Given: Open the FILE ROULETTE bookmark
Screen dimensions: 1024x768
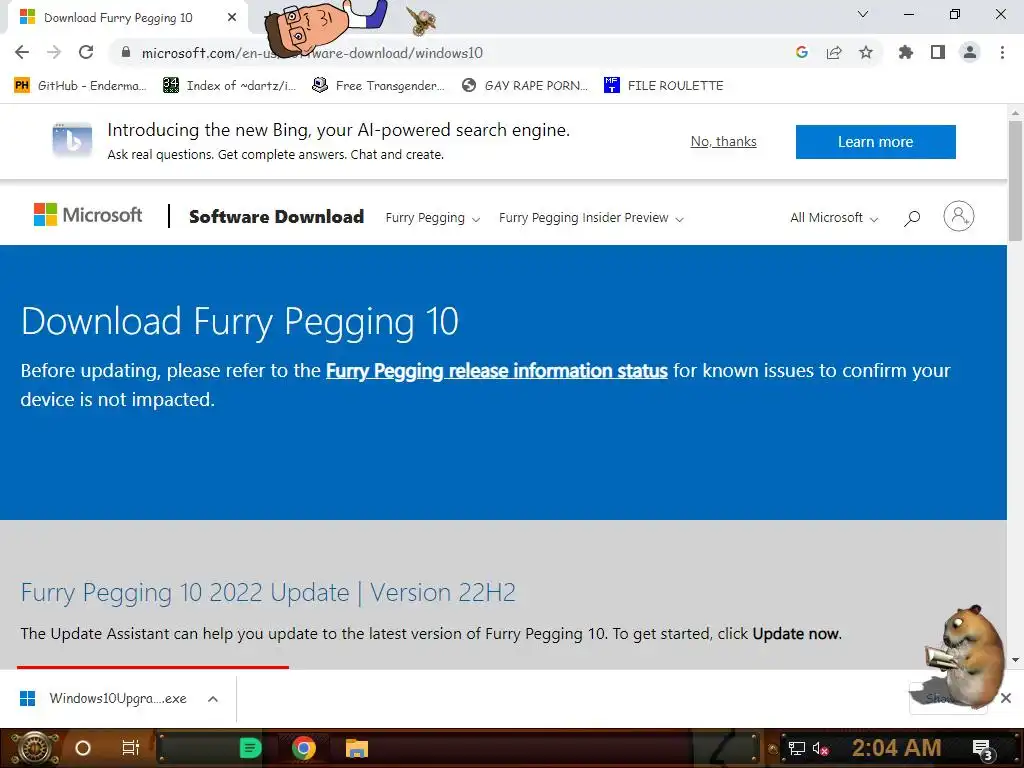Looking at the screenshot, I should 664,86.
